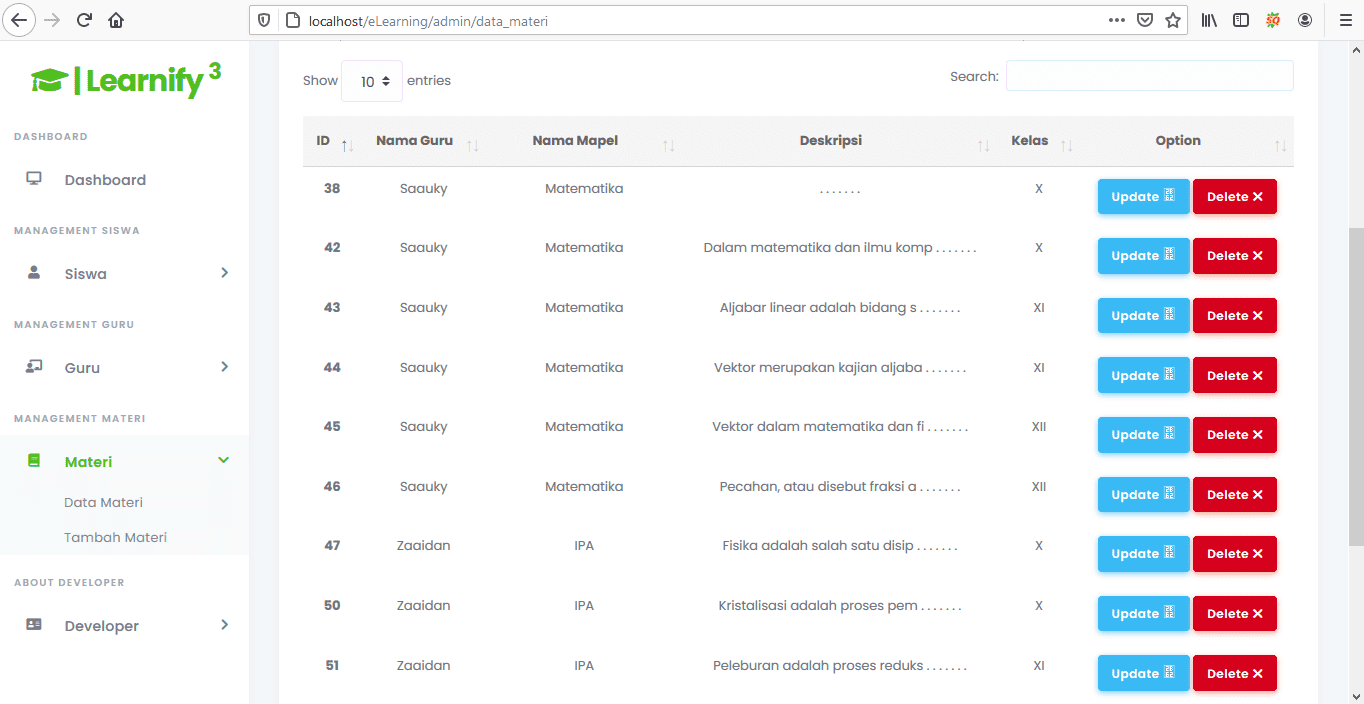Toggle sorting on the ID column
This screenshot has height=704, width=1364.
click(x=347, y=141)
